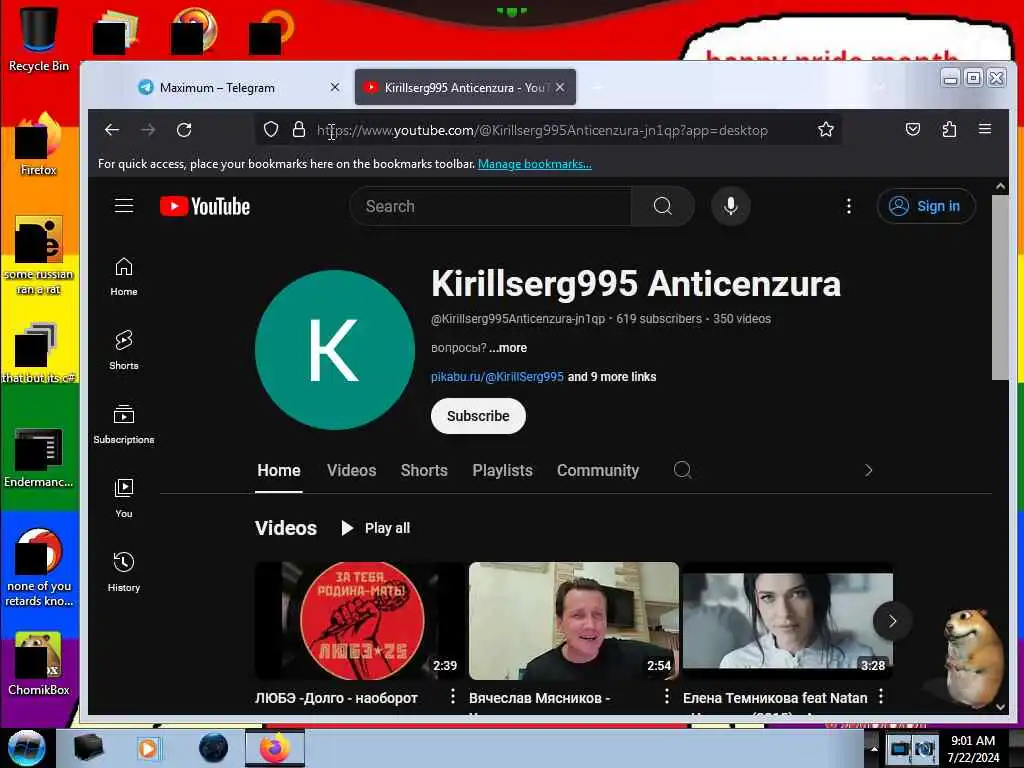Reload the page with the refresh icon
The image size is (1024, 768).
click(x=184, y=130)
